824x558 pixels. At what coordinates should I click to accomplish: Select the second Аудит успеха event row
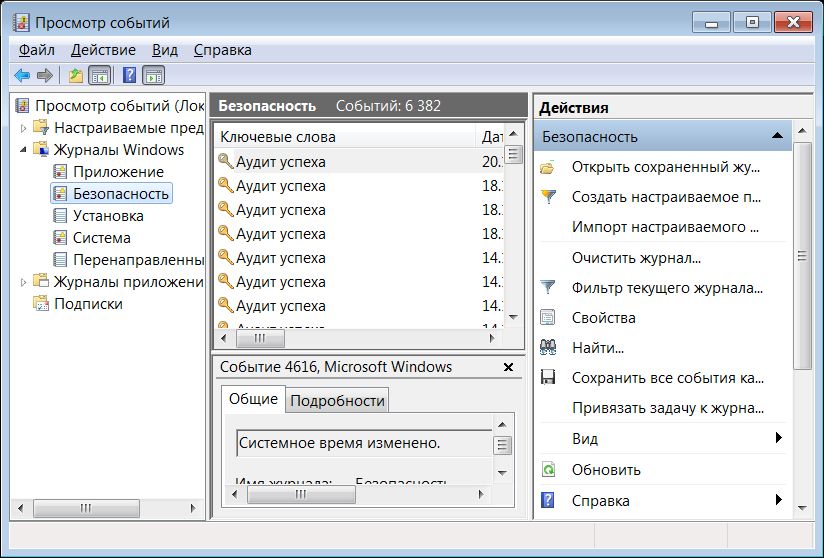point(358,185)
